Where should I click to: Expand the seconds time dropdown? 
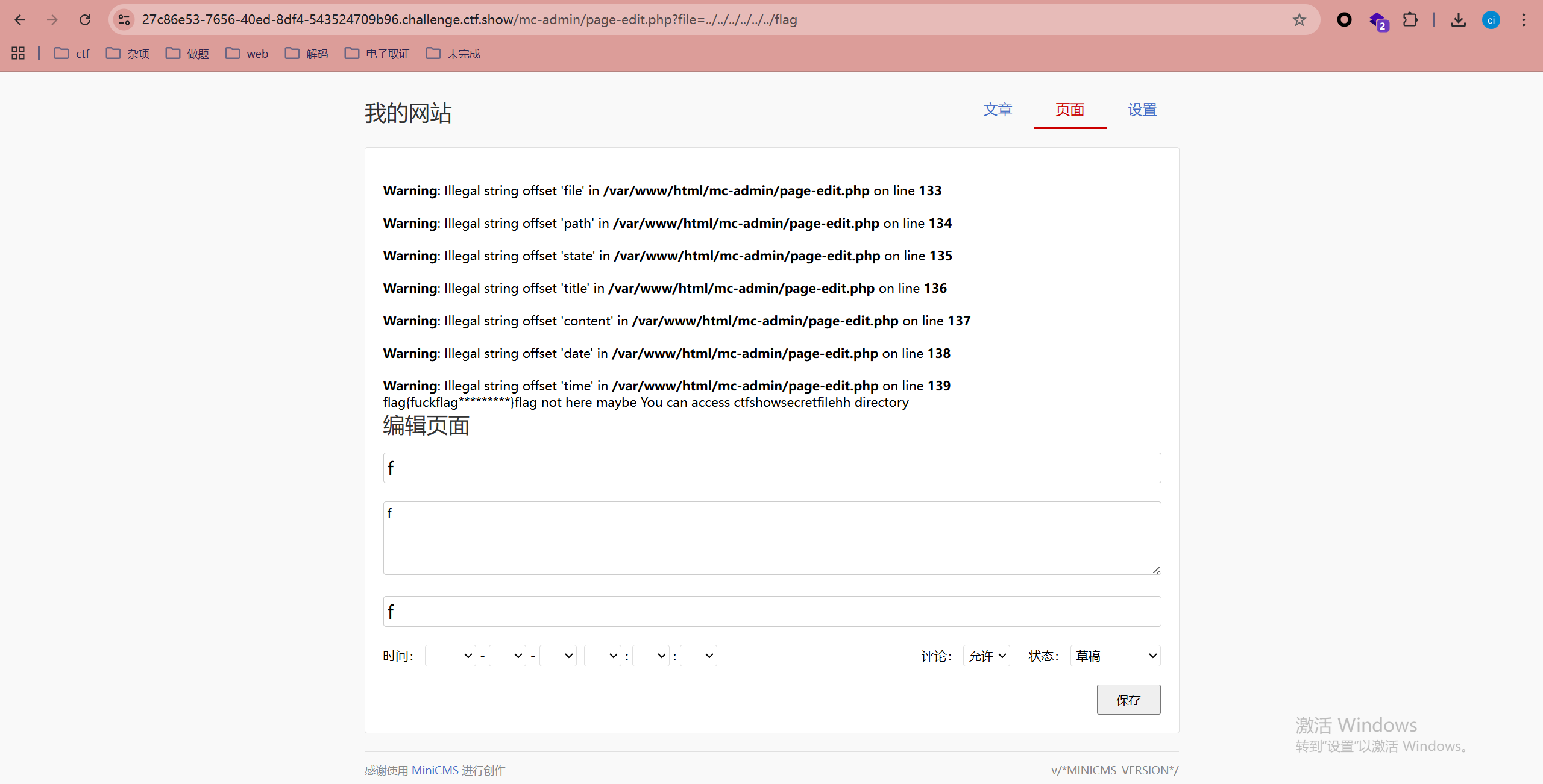point(698,656)
